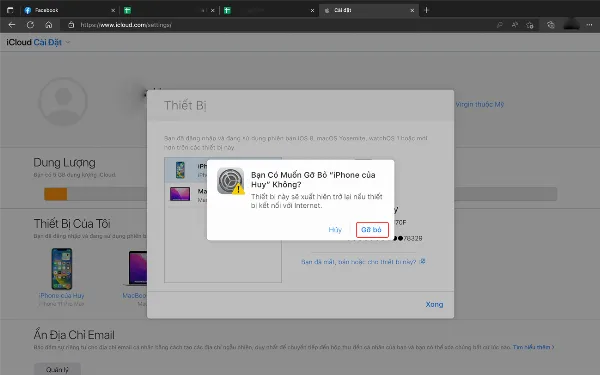View site lock information icon
This screenshot has width=600, height=375.
(x=71, y=25)
